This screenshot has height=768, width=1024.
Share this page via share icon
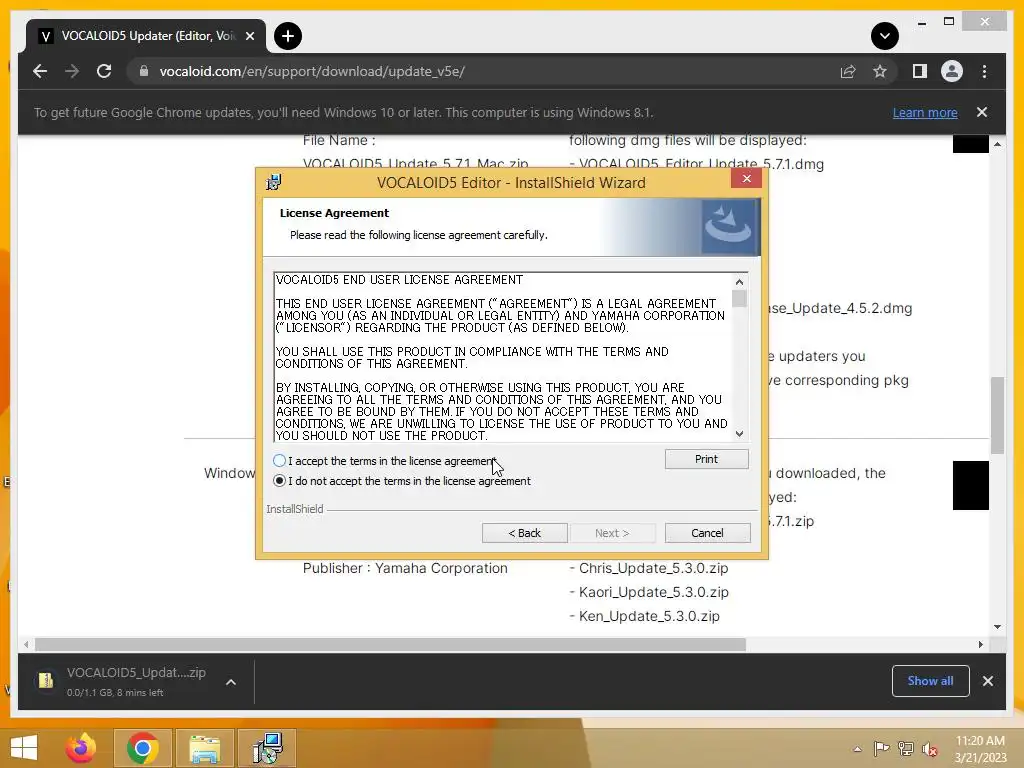coord(848,71)
